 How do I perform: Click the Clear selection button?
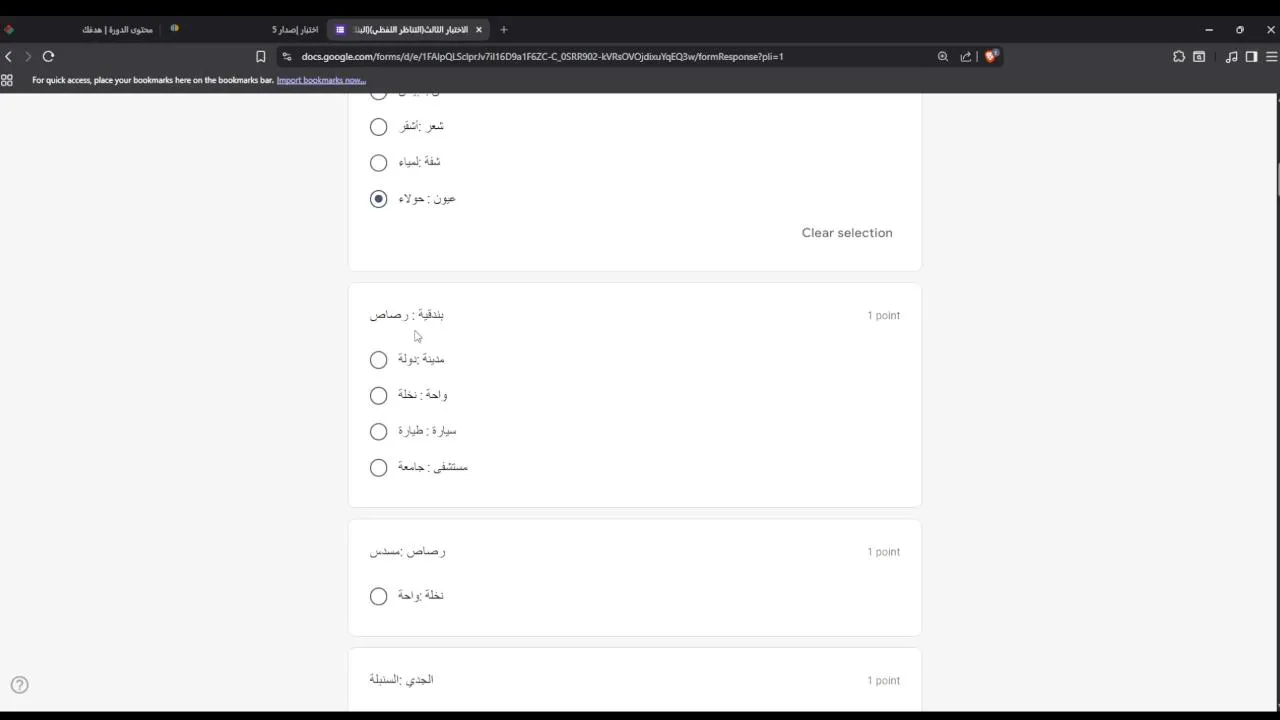pos(846,233)
